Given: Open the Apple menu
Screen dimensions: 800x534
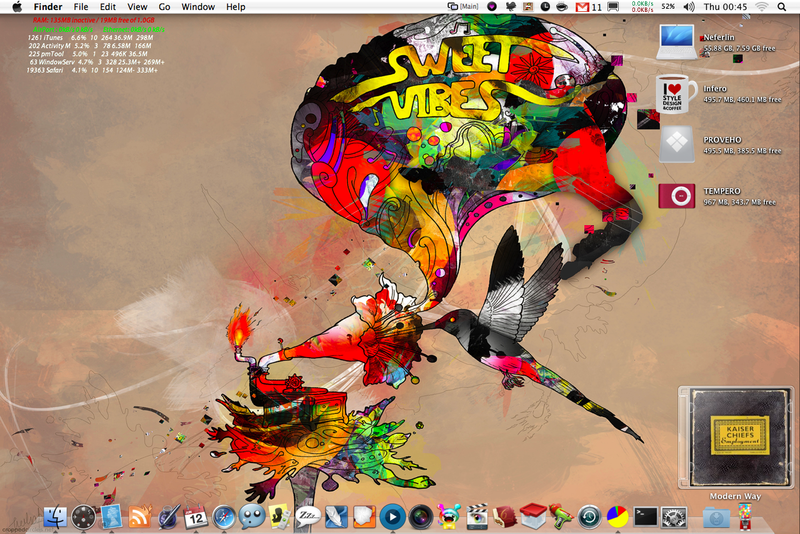Looking at the screenshot, I should [17, 7].
